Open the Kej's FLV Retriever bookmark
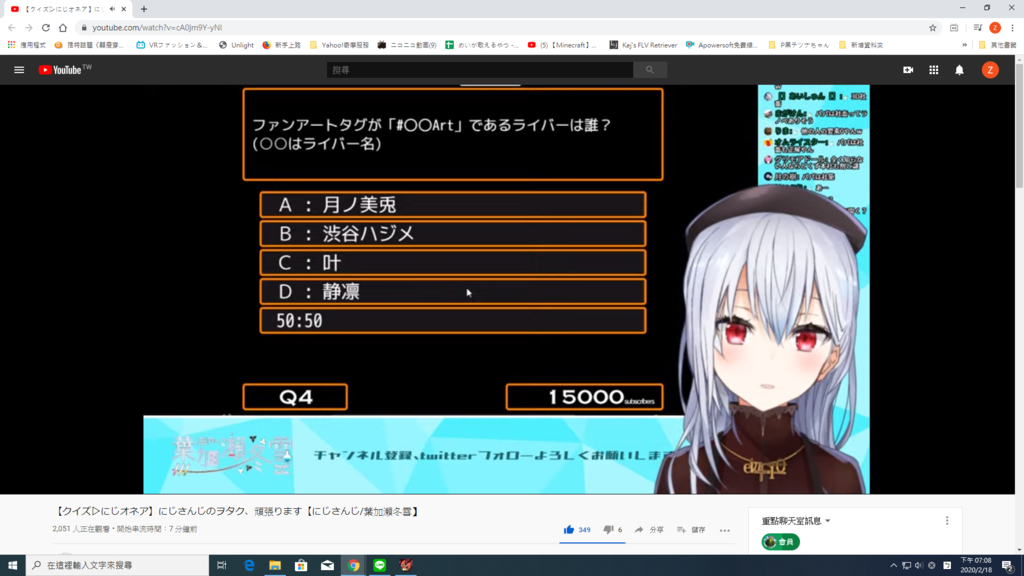 (x=643, y=45)
